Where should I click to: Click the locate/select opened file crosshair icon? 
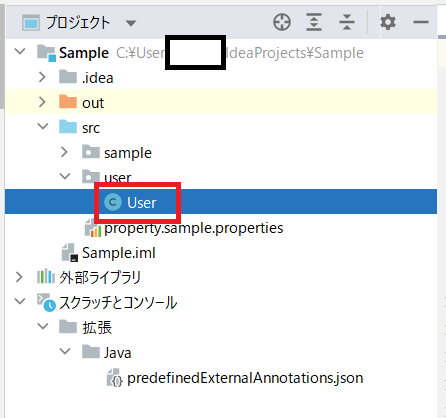282,23
